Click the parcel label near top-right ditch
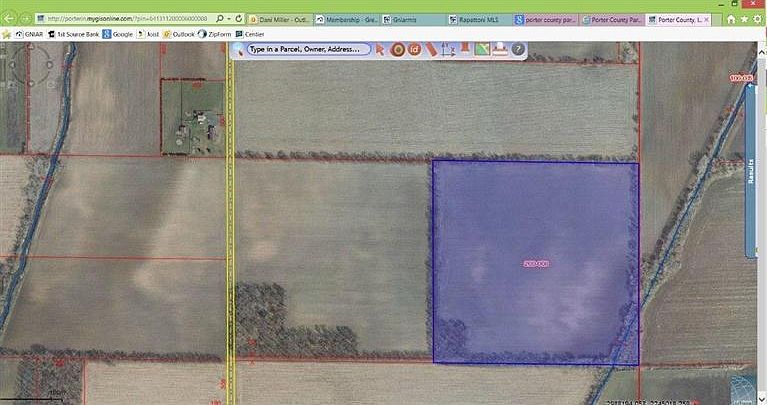Screen dimensions: 767x405 coord(742,78)
